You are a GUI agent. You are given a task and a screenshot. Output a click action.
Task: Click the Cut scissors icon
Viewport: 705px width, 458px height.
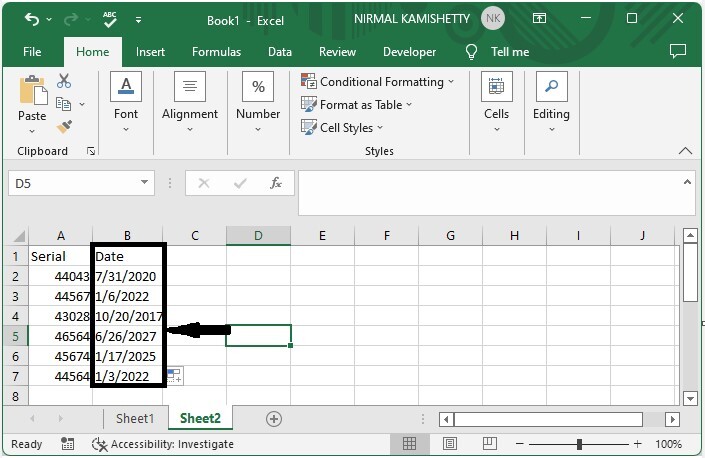pyautogui.click(x=64, y=82)
